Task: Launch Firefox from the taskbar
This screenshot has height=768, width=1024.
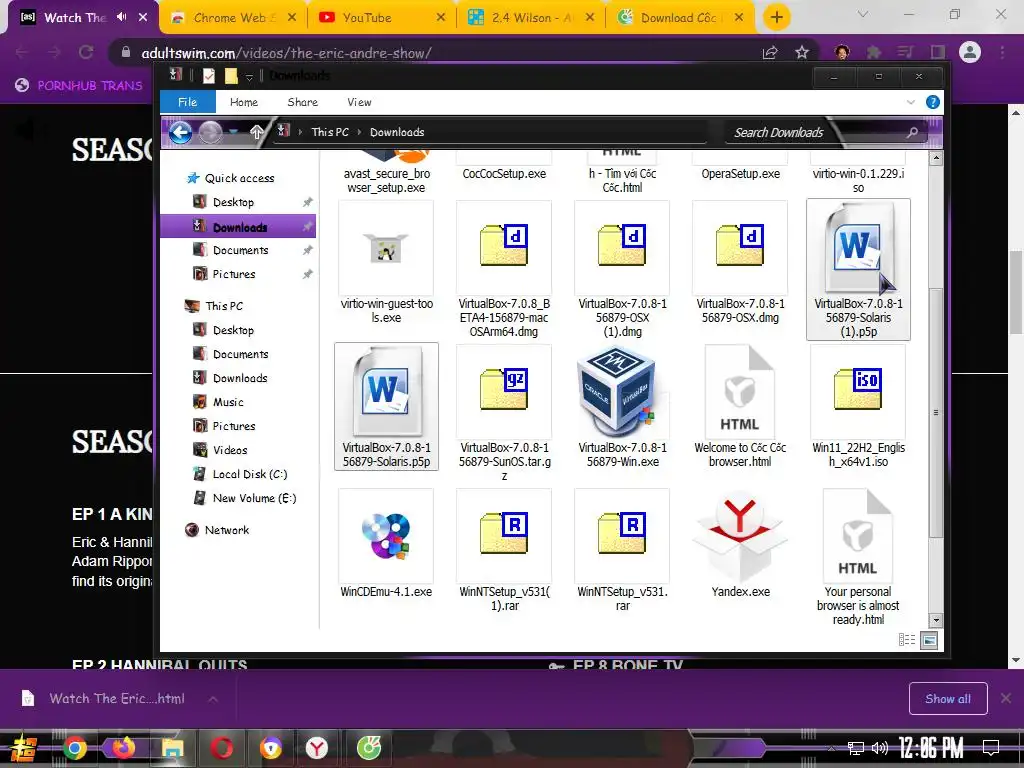Action: tap(123, 747)
